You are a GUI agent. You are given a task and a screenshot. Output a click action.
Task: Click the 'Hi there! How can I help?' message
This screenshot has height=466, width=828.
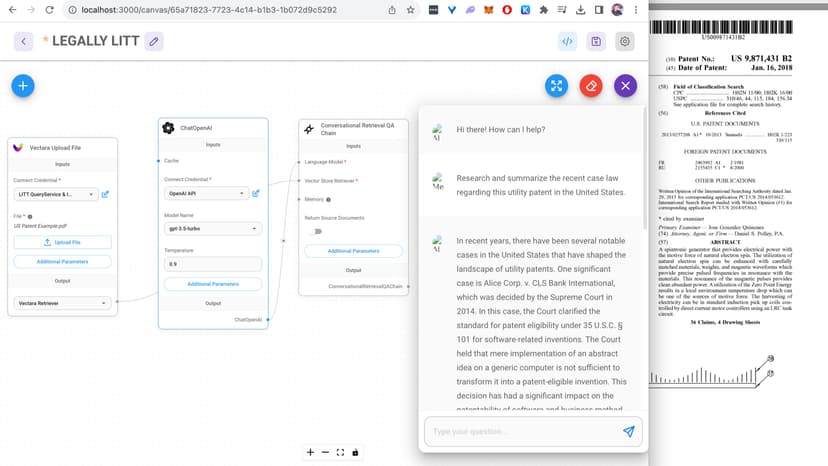click(x=501, y=129)
